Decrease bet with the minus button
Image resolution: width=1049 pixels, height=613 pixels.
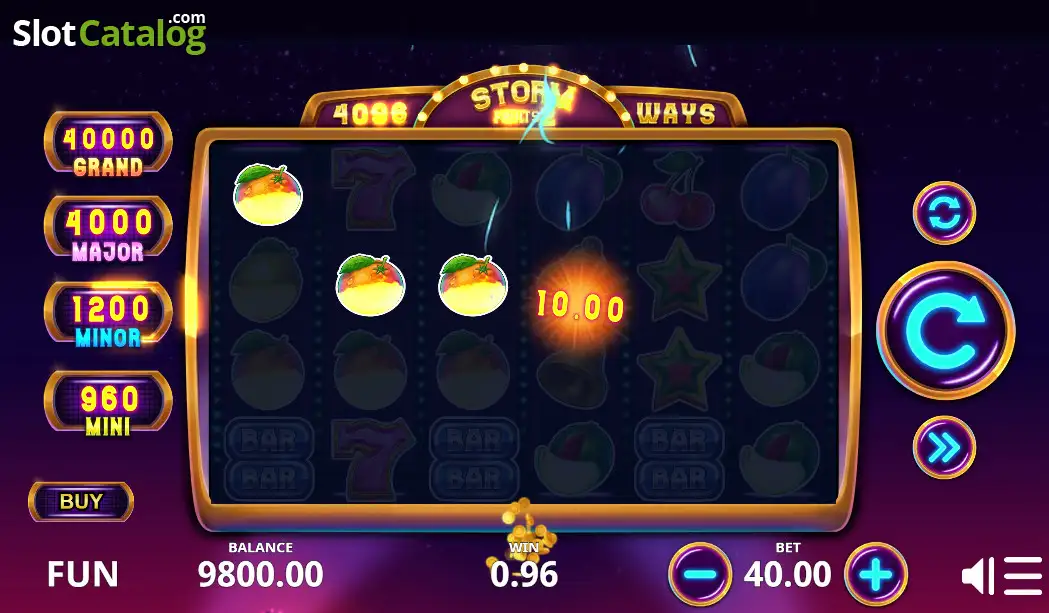(x=700, y=574)
